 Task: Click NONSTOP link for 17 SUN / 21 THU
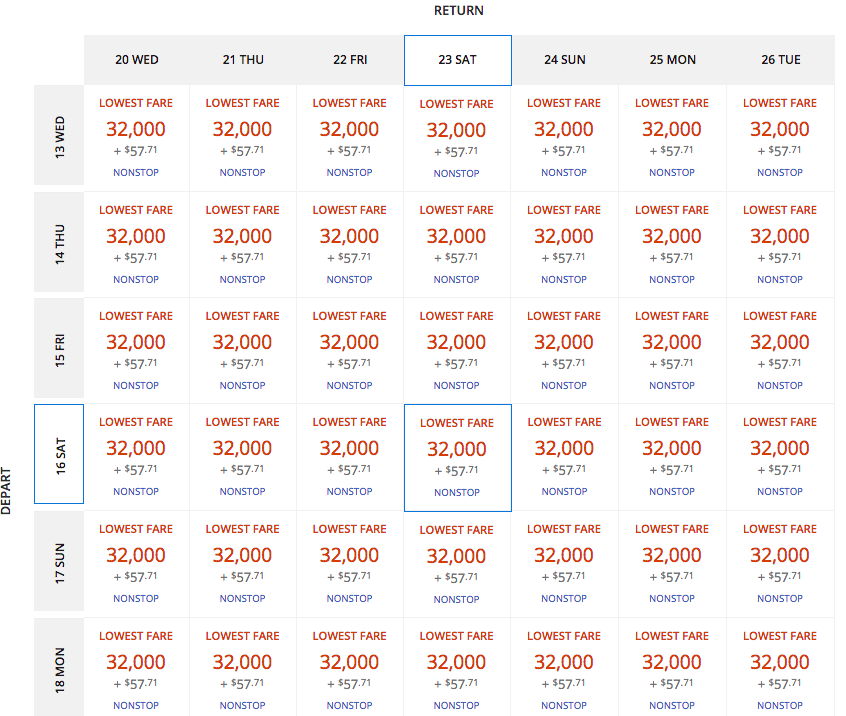pyautogui.click(x=243, y=599)
